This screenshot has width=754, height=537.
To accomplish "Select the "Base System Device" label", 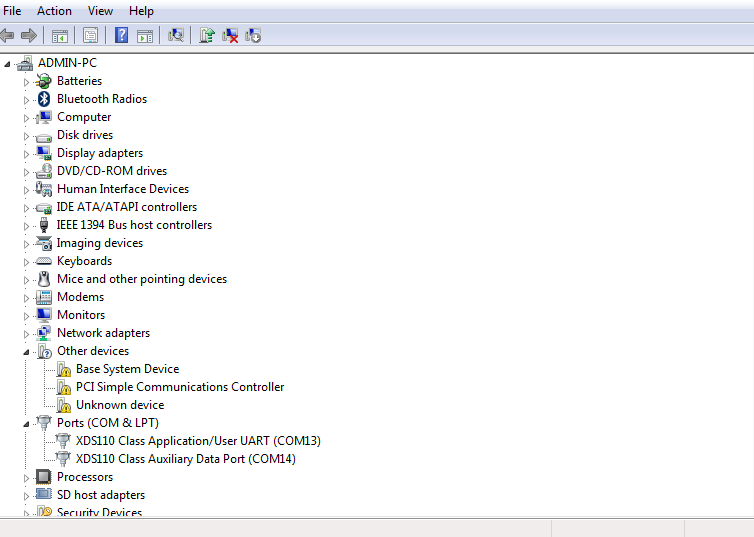I will point(127,369).
